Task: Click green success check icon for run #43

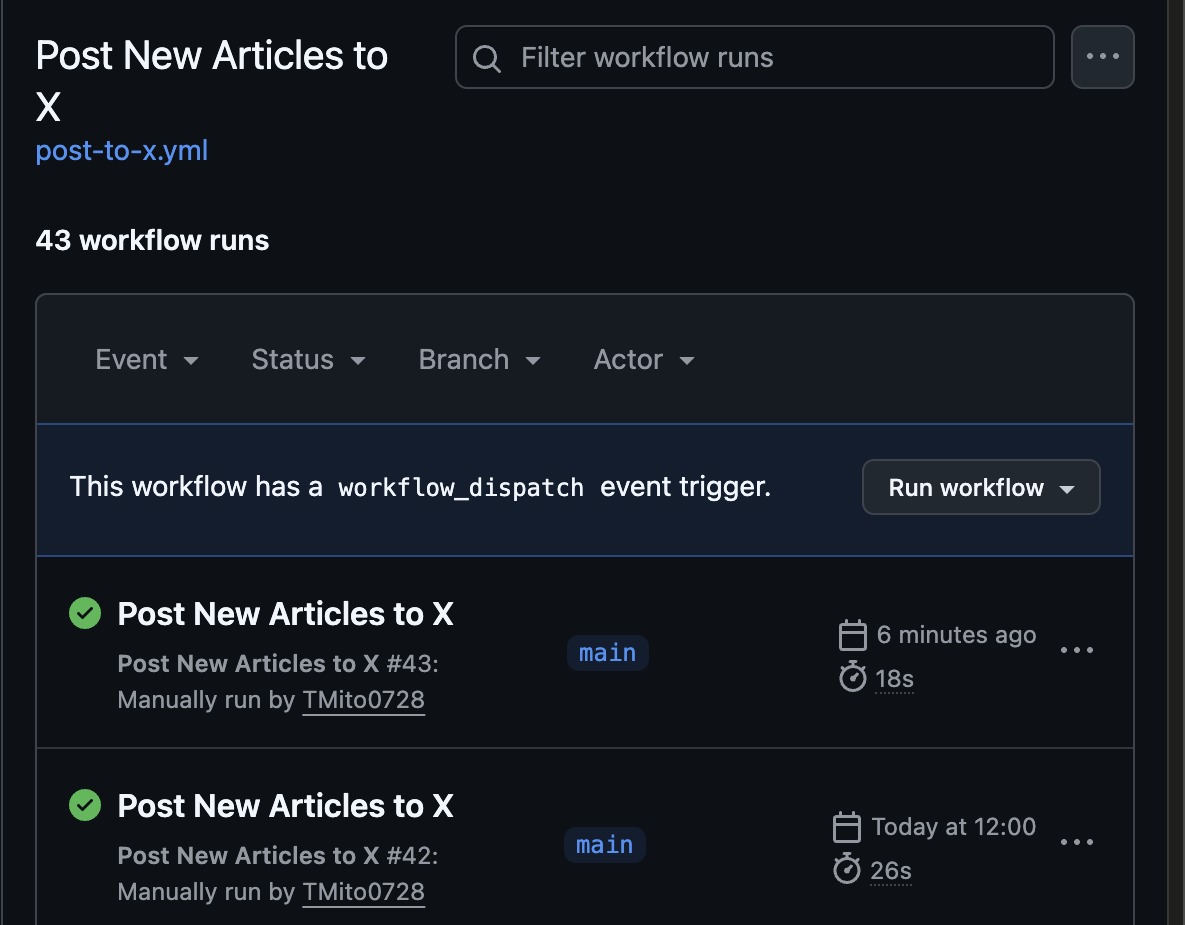Action: tap(85, 613)
